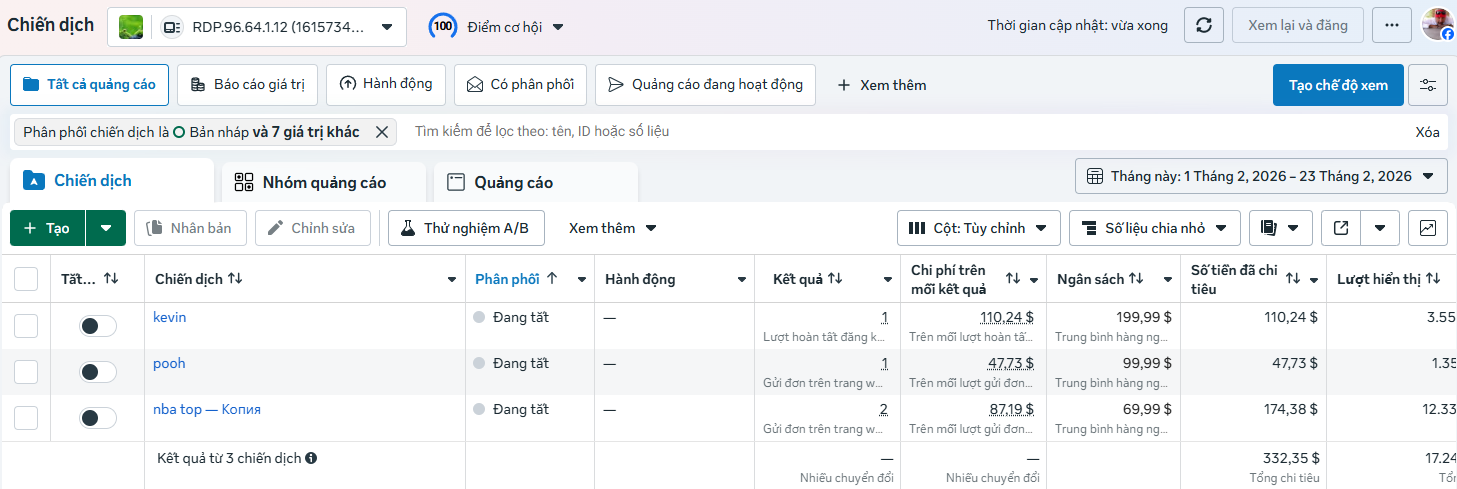Screen dimensions: 1457x489
Task: Check the nba top campaign checkbox
Action: tap(26, 418)
